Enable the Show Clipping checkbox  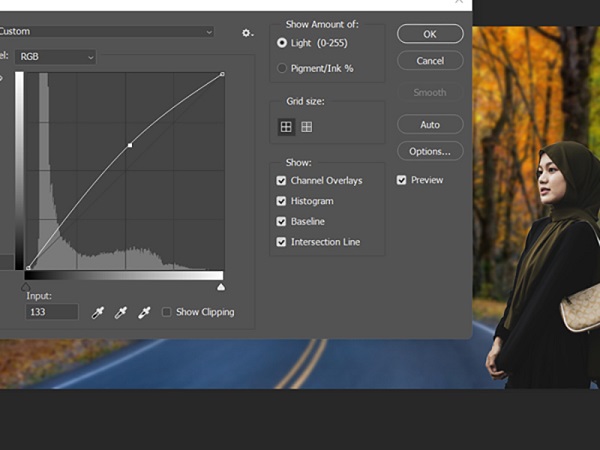point(167,312)
